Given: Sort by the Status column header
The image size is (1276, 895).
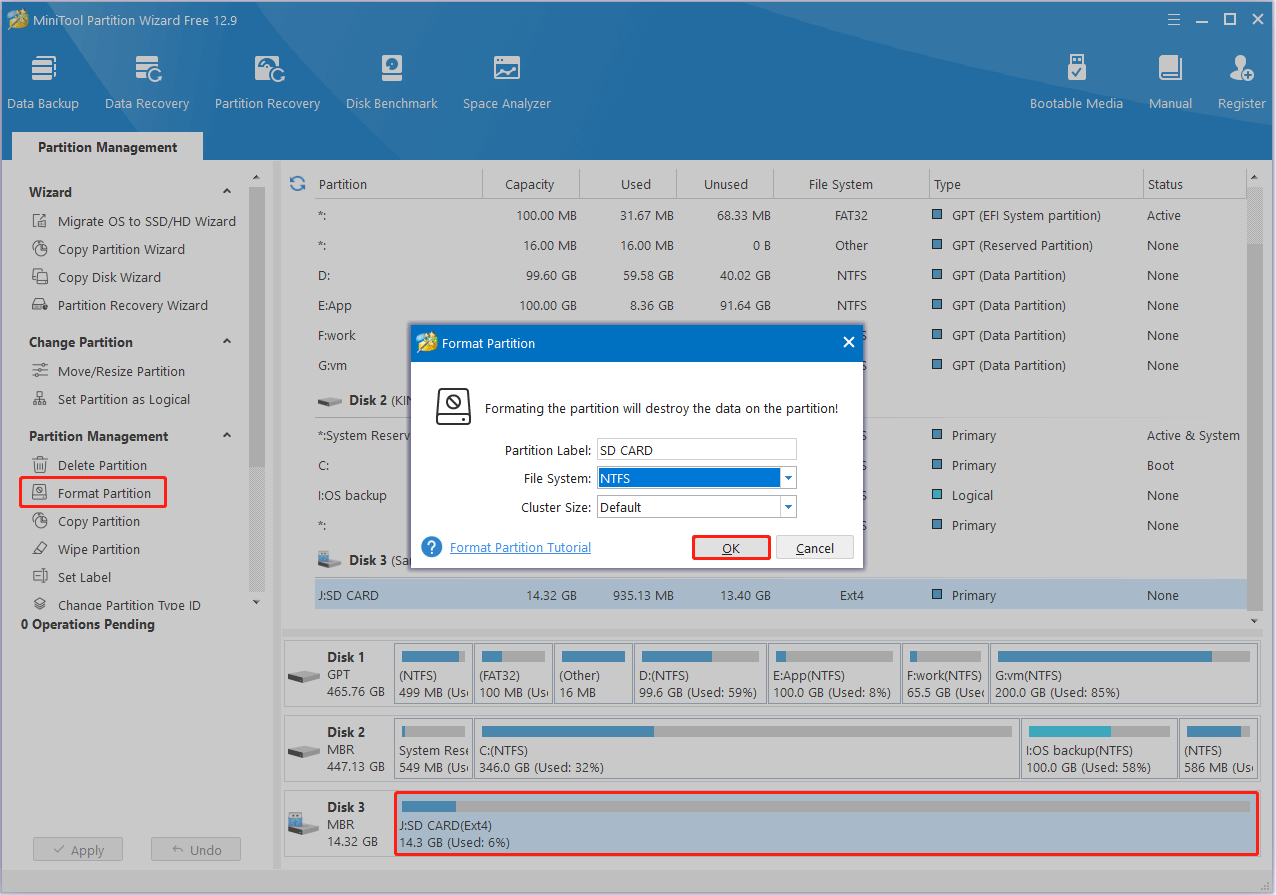Looking at the screenshot, I should tap(1195, 184).
